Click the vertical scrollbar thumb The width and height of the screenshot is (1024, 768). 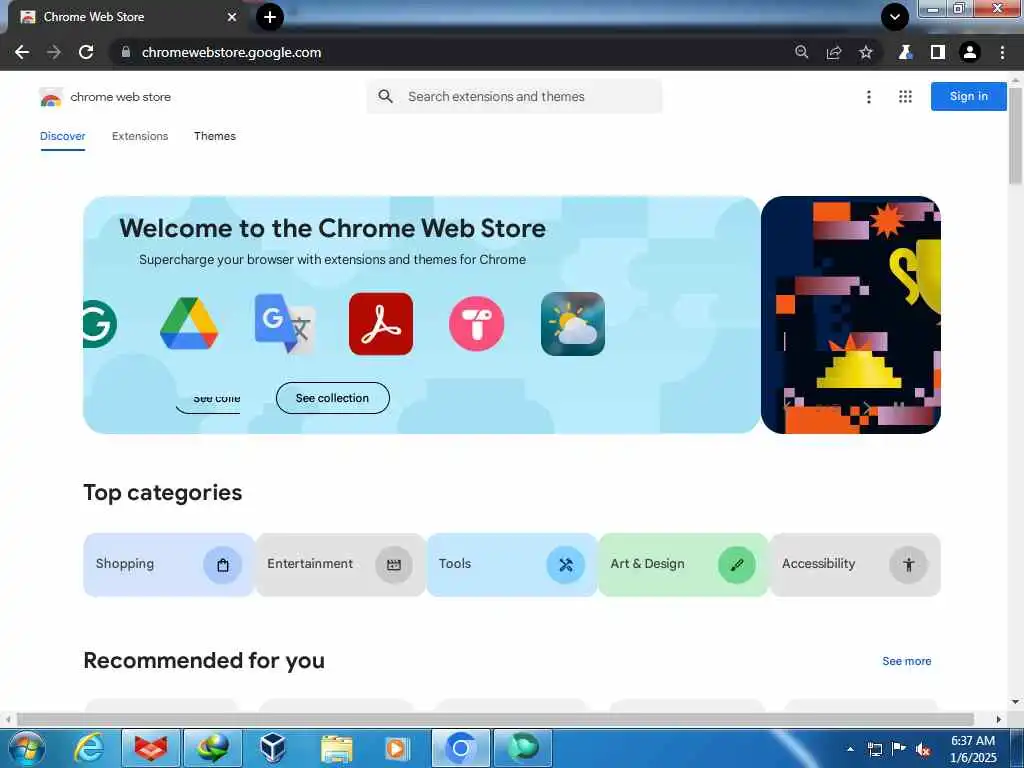click(1015, 136)
